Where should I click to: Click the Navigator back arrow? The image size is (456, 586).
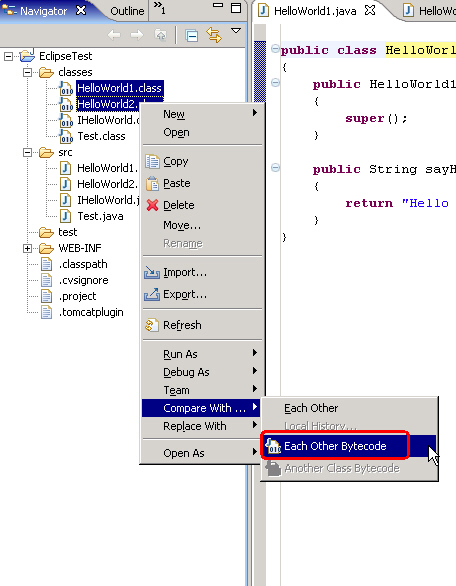tap(114, 36)
